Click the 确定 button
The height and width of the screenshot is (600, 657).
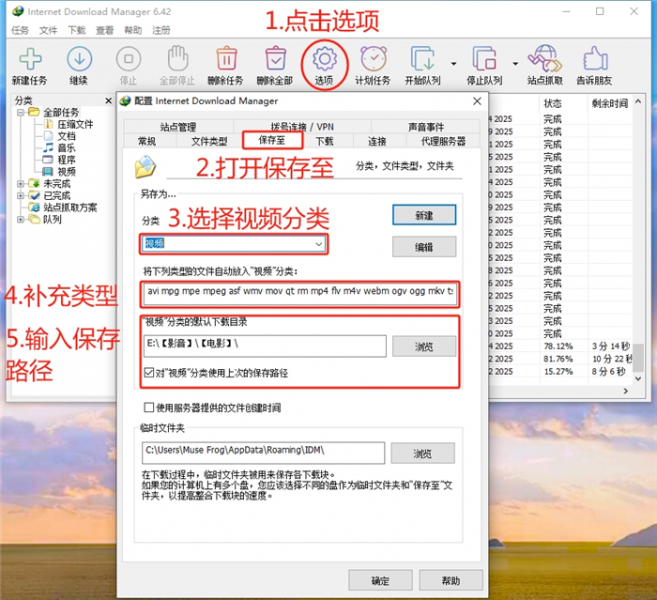(380, 580)
